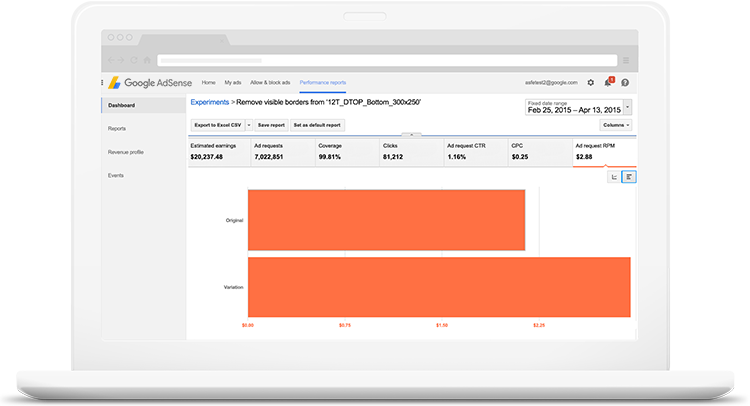Expand the date range dropdown arrow
750x406 pixels.
tap(628, 107)
